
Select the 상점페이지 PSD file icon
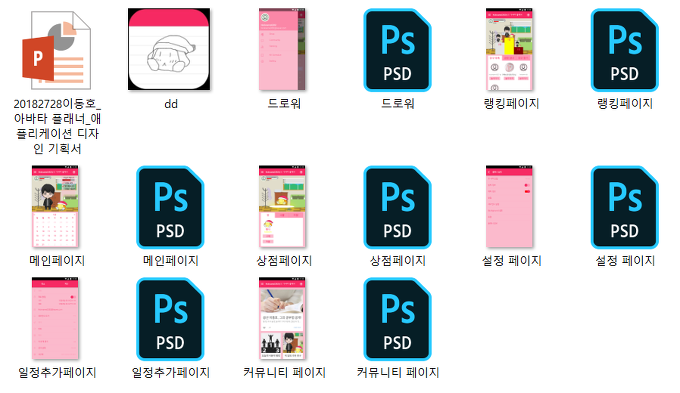click(397, 207)
